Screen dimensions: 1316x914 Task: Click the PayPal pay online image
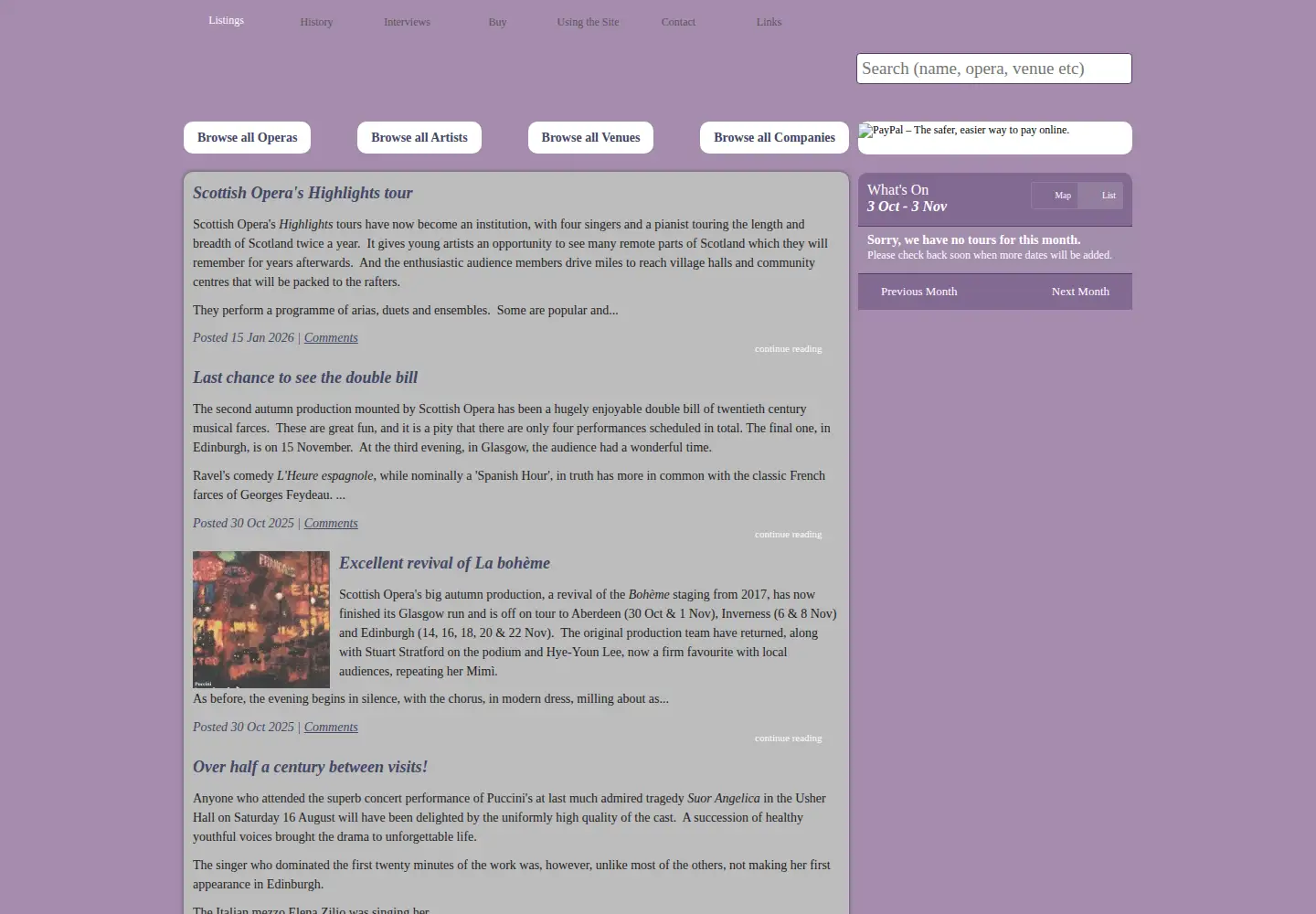pyautogui.click(x=994, y=137)
